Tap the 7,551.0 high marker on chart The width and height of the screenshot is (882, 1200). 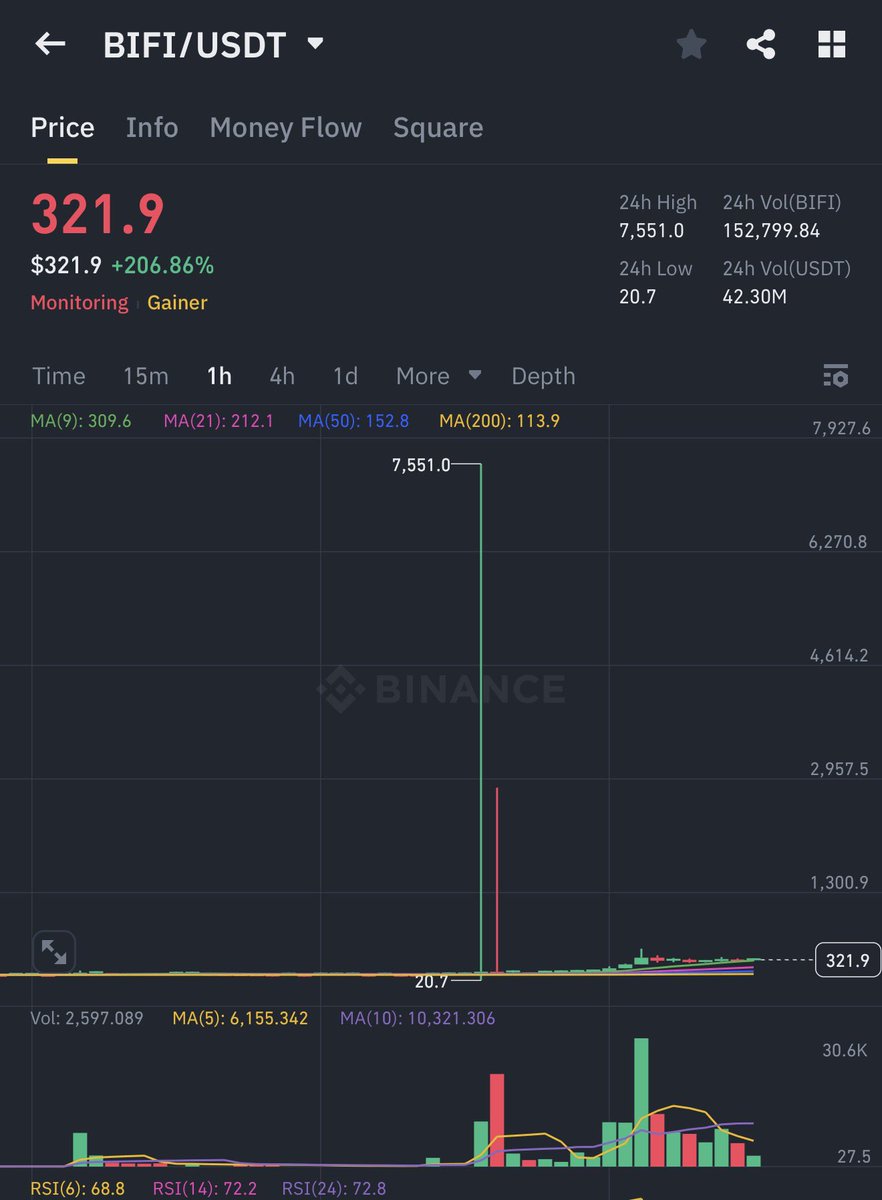[x=421, y=465]
